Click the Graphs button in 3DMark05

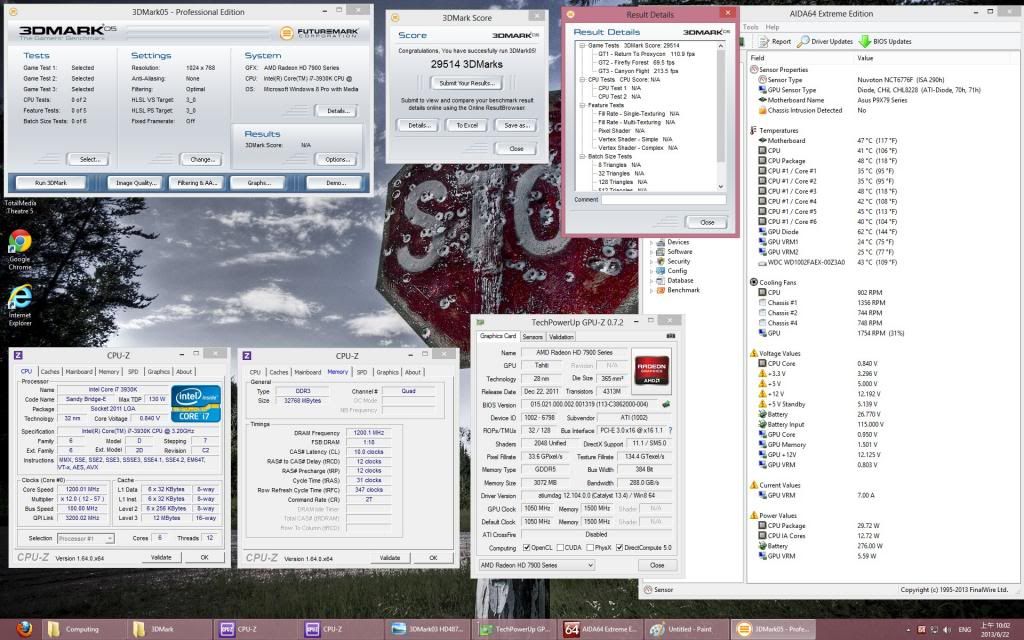tap(259, 183)
